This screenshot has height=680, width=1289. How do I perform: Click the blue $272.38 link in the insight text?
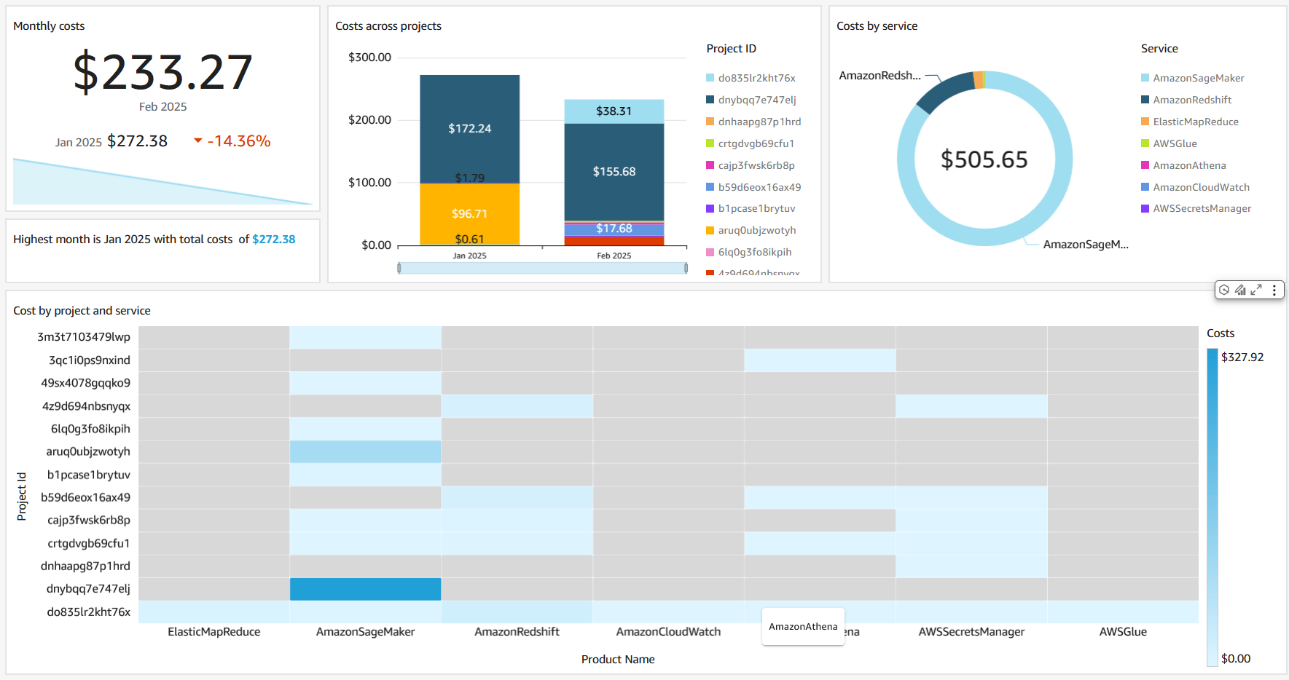tap(273, 239)
